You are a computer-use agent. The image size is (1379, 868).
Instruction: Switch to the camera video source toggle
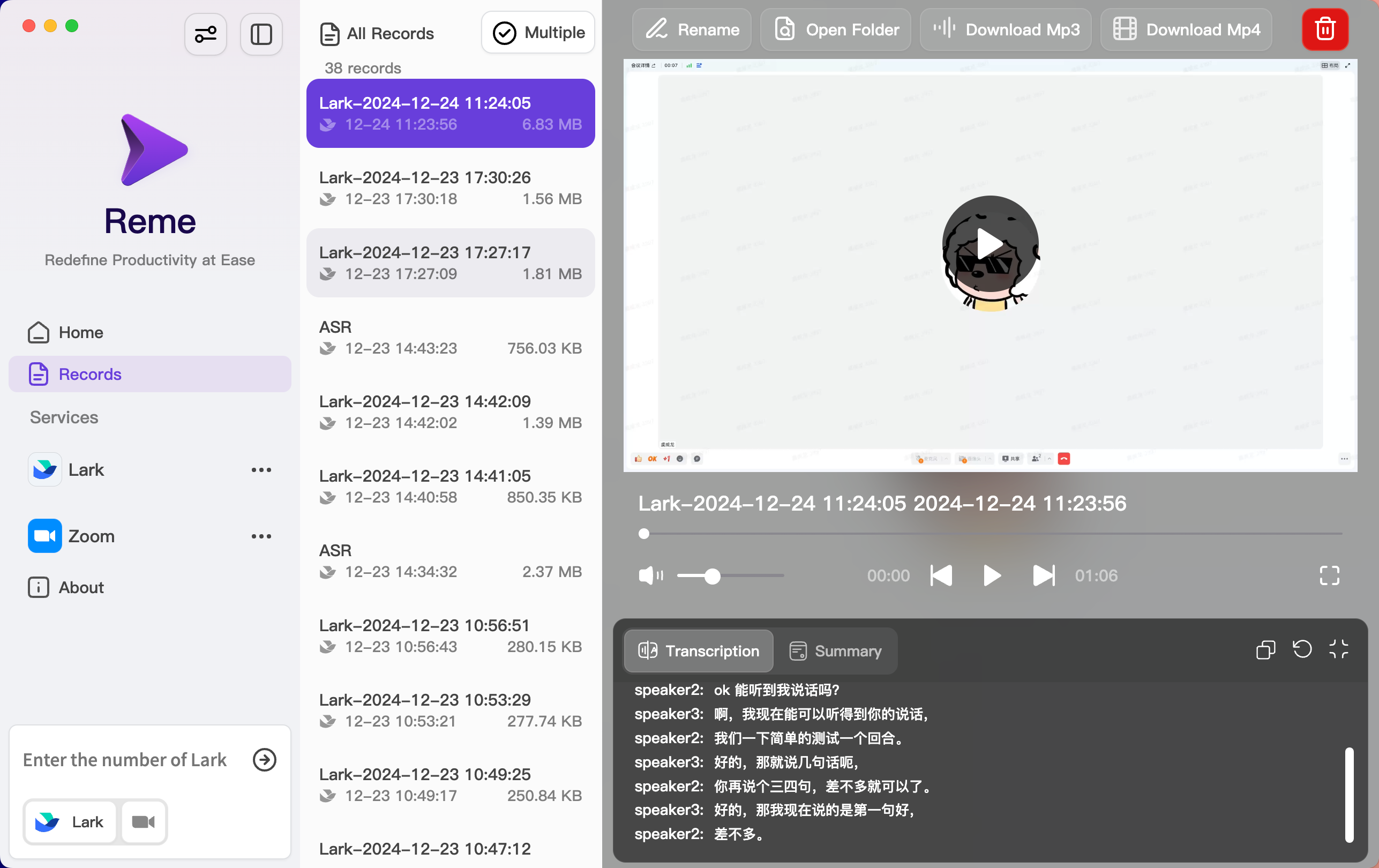(x=143, y=821)
